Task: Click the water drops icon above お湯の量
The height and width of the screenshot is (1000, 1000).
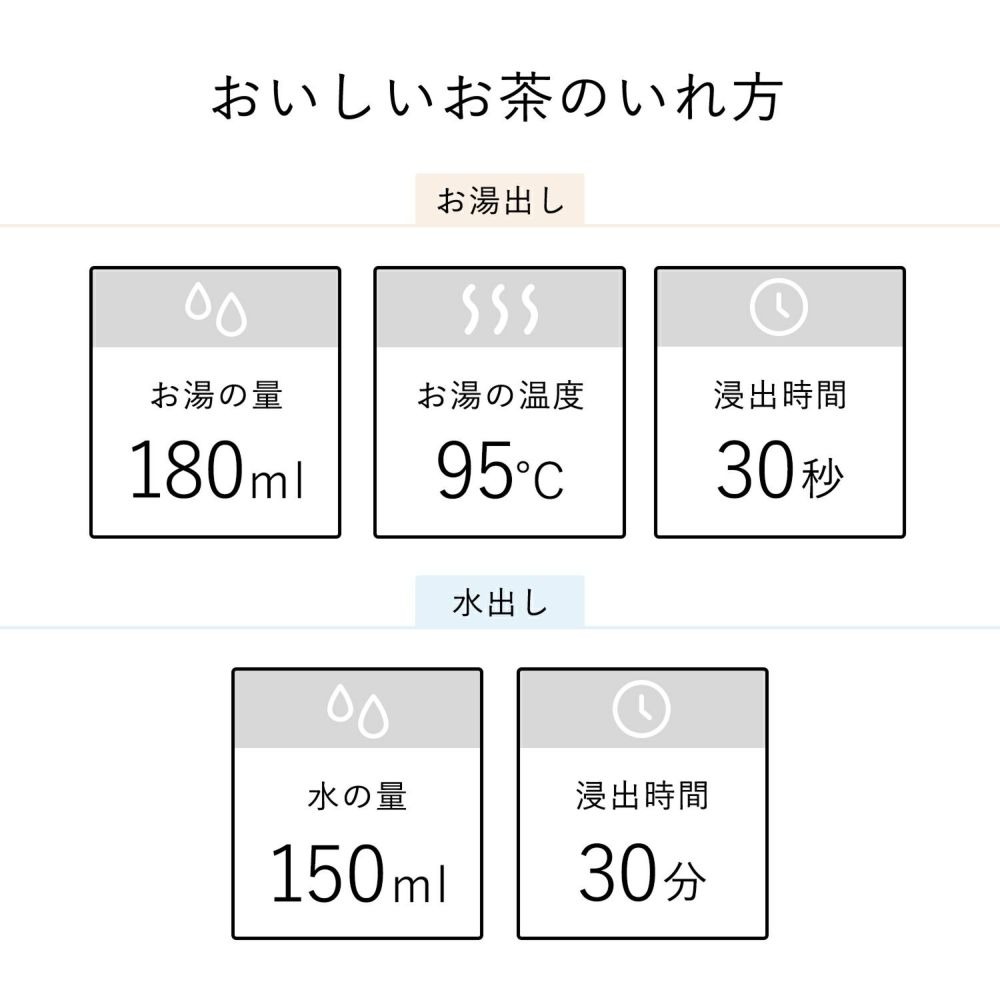Action: click(215, 309)
